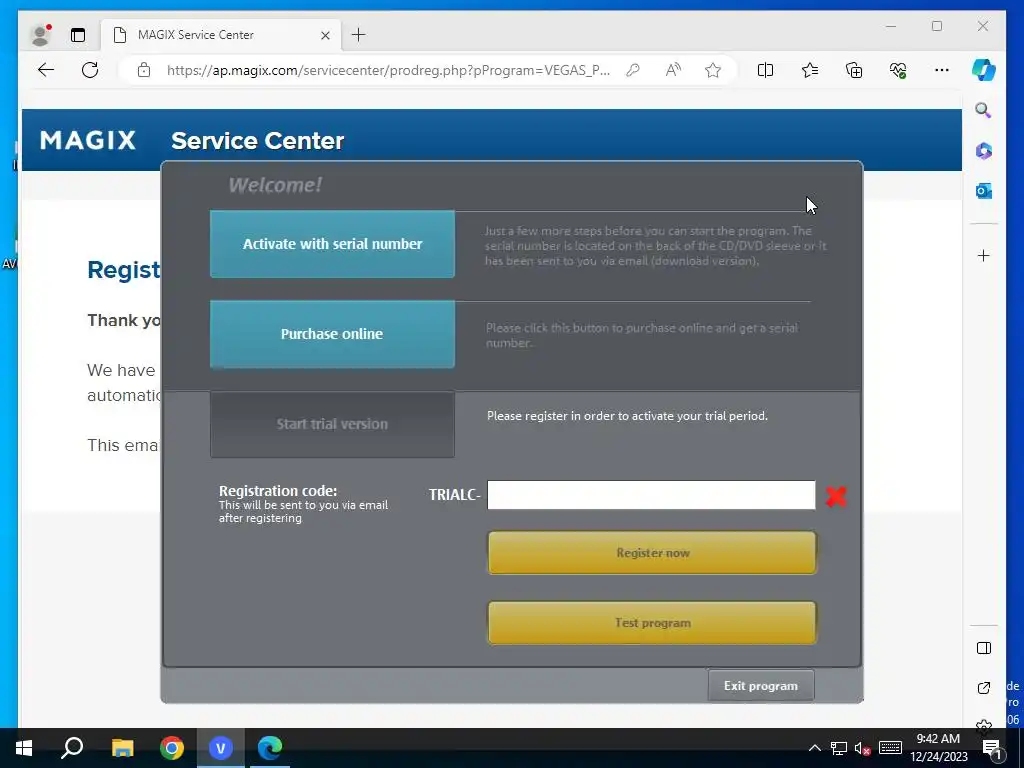This screenshot has height=768, width=1024.
Task: Close the MAGIX Service Center tab
Action: 325,35
